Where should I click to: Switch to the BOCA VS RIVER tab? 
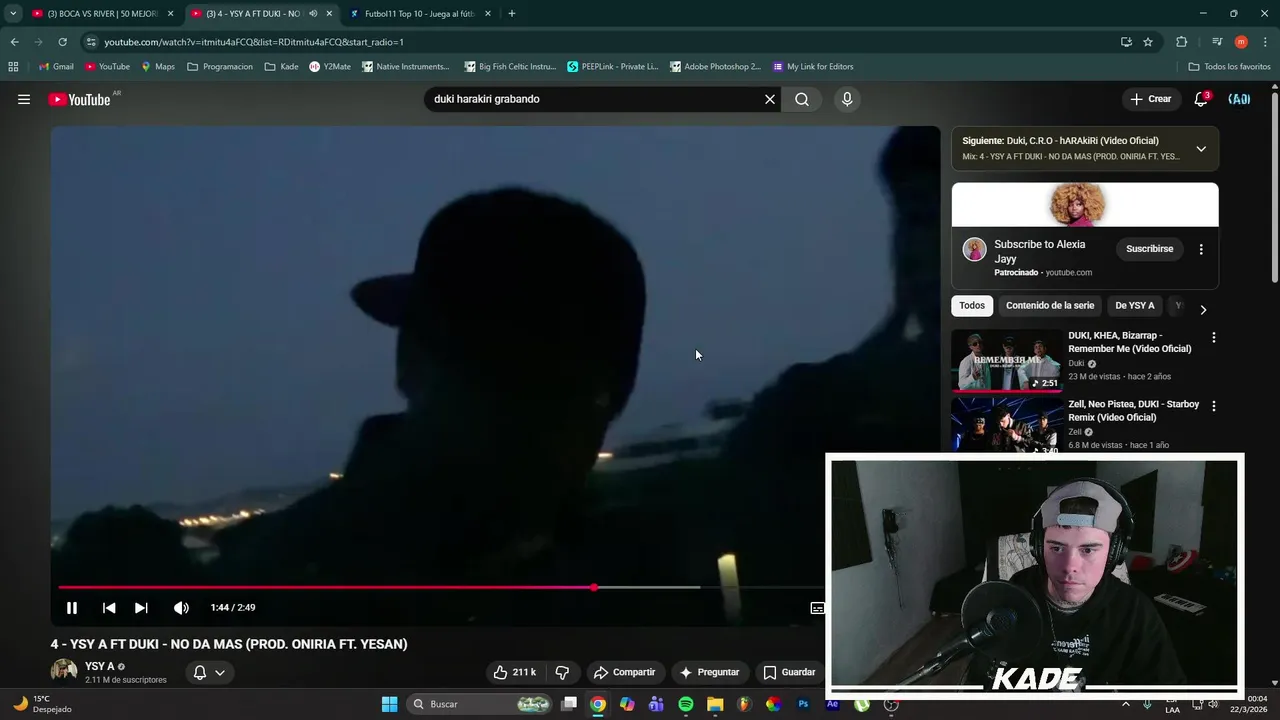click(104, 14)
